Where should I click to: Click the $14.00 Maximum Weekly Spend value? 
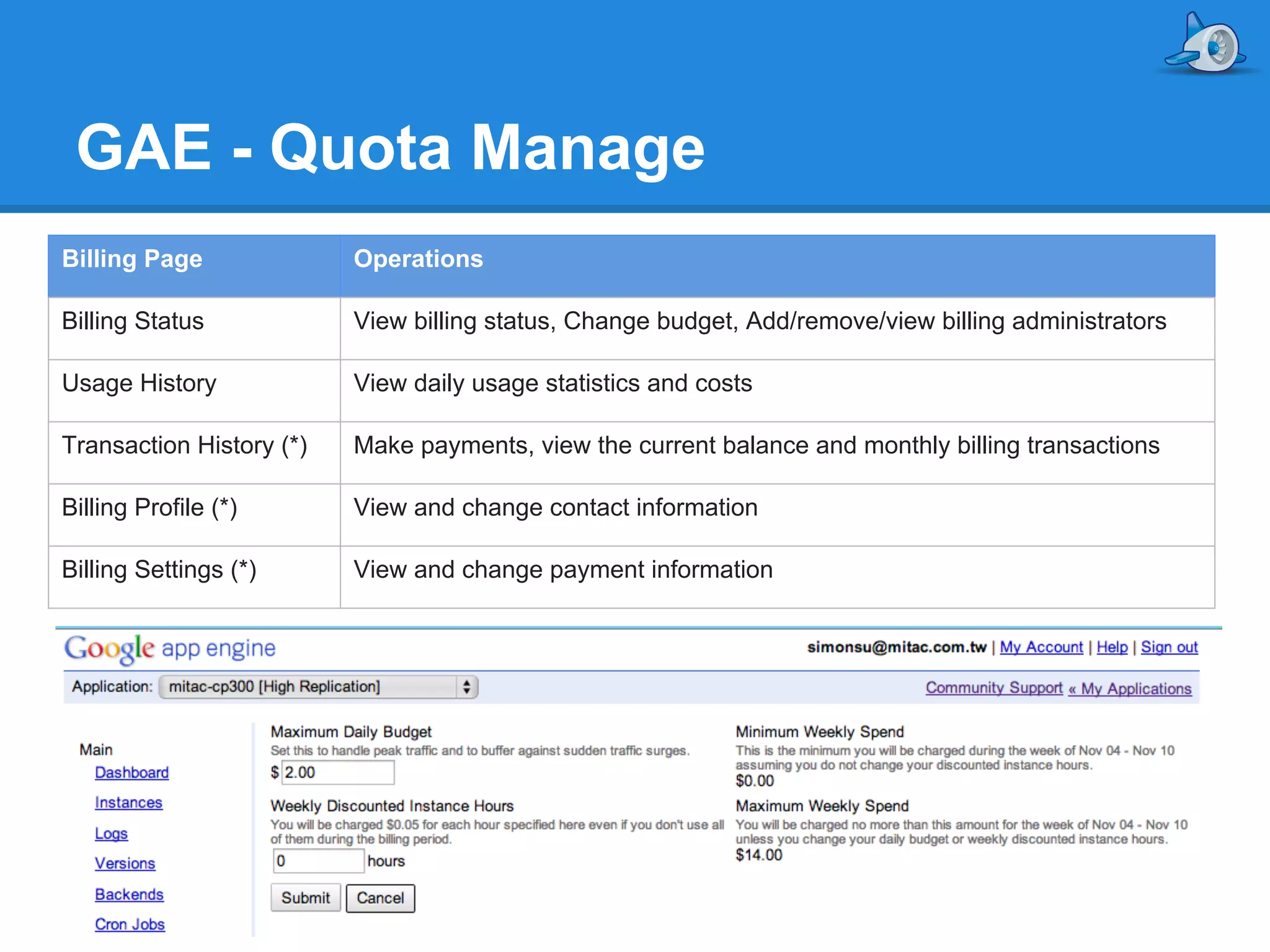tap(759, 855)
